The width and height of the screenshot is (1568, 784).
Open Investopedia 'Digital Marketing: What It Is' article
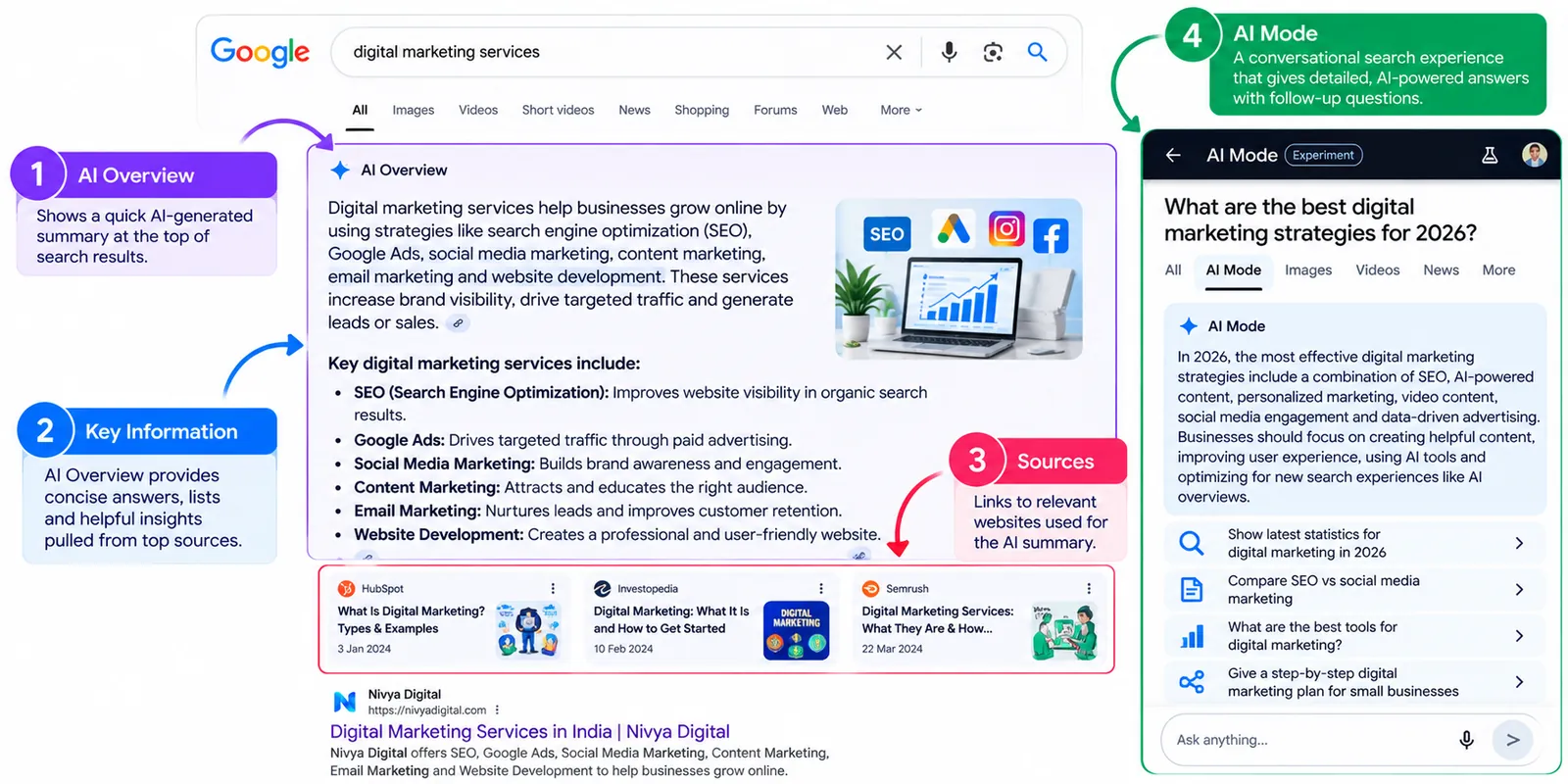click(671, 619)
